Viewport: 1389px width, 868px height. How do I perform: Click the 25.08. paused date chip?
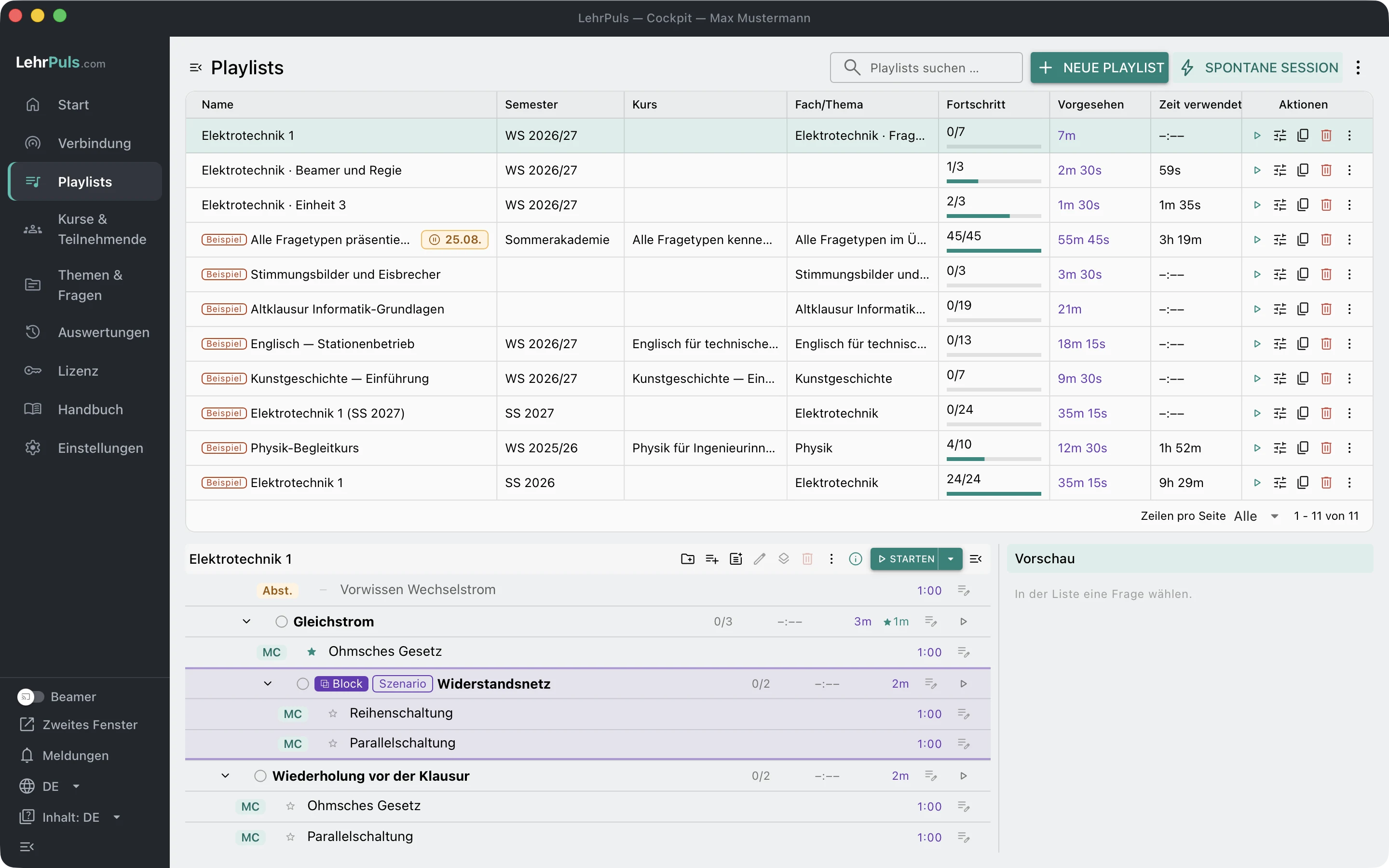(455, 239)
